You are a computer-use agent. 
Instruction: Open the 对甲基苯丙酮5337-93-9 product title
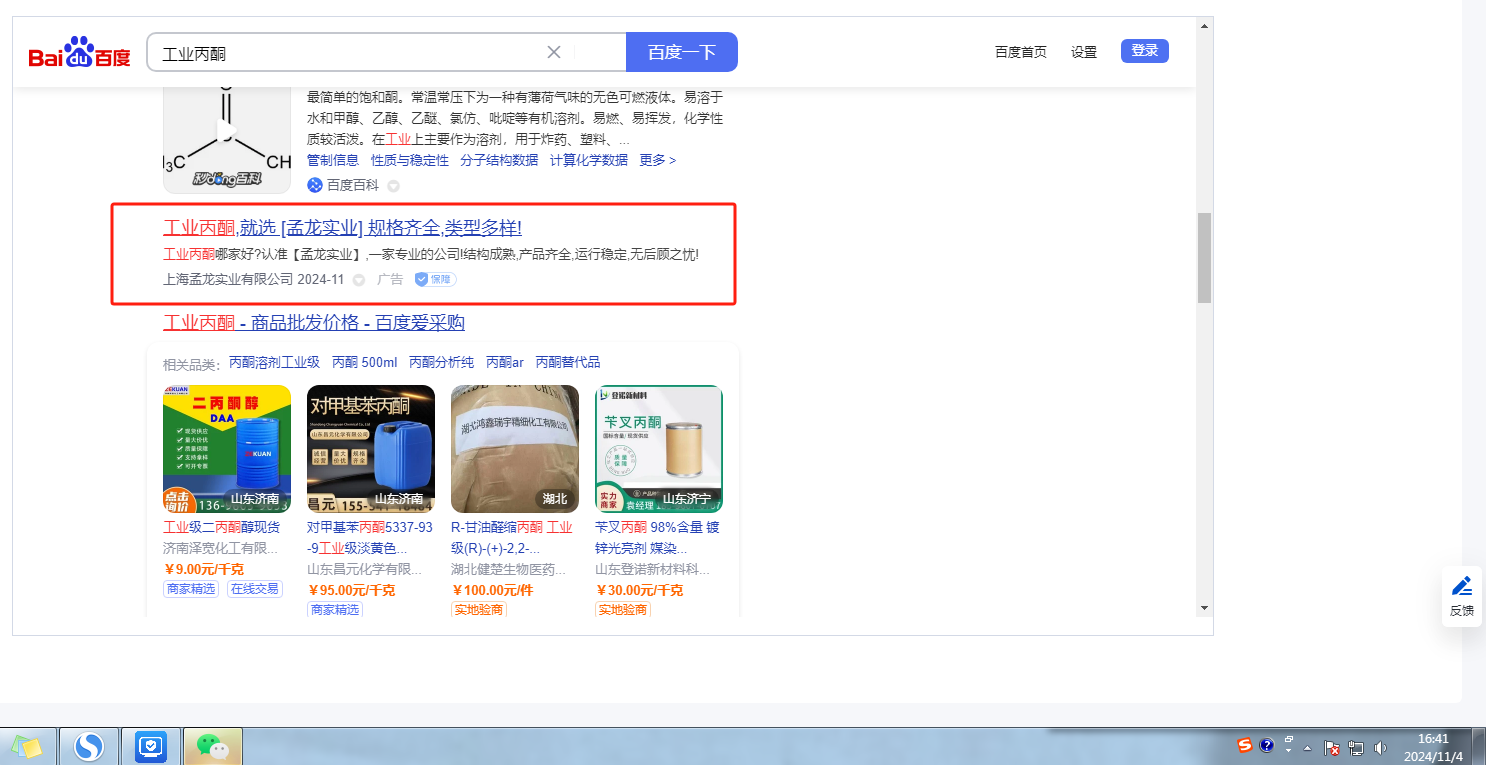370,537
